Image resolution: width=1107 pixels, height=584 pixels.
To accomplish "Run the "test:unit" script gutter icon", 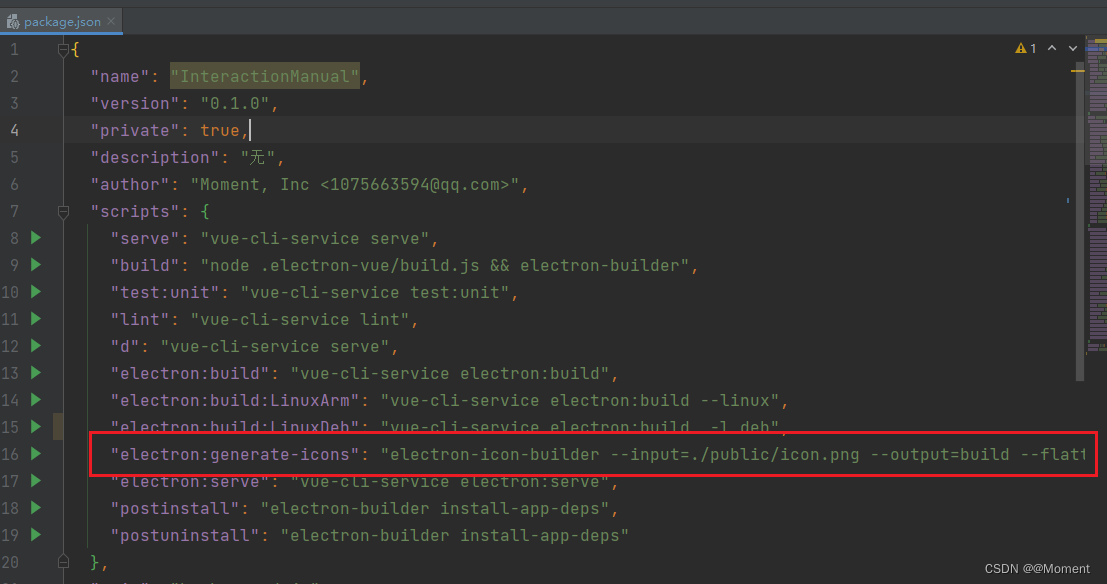I will tap(34, 292).
